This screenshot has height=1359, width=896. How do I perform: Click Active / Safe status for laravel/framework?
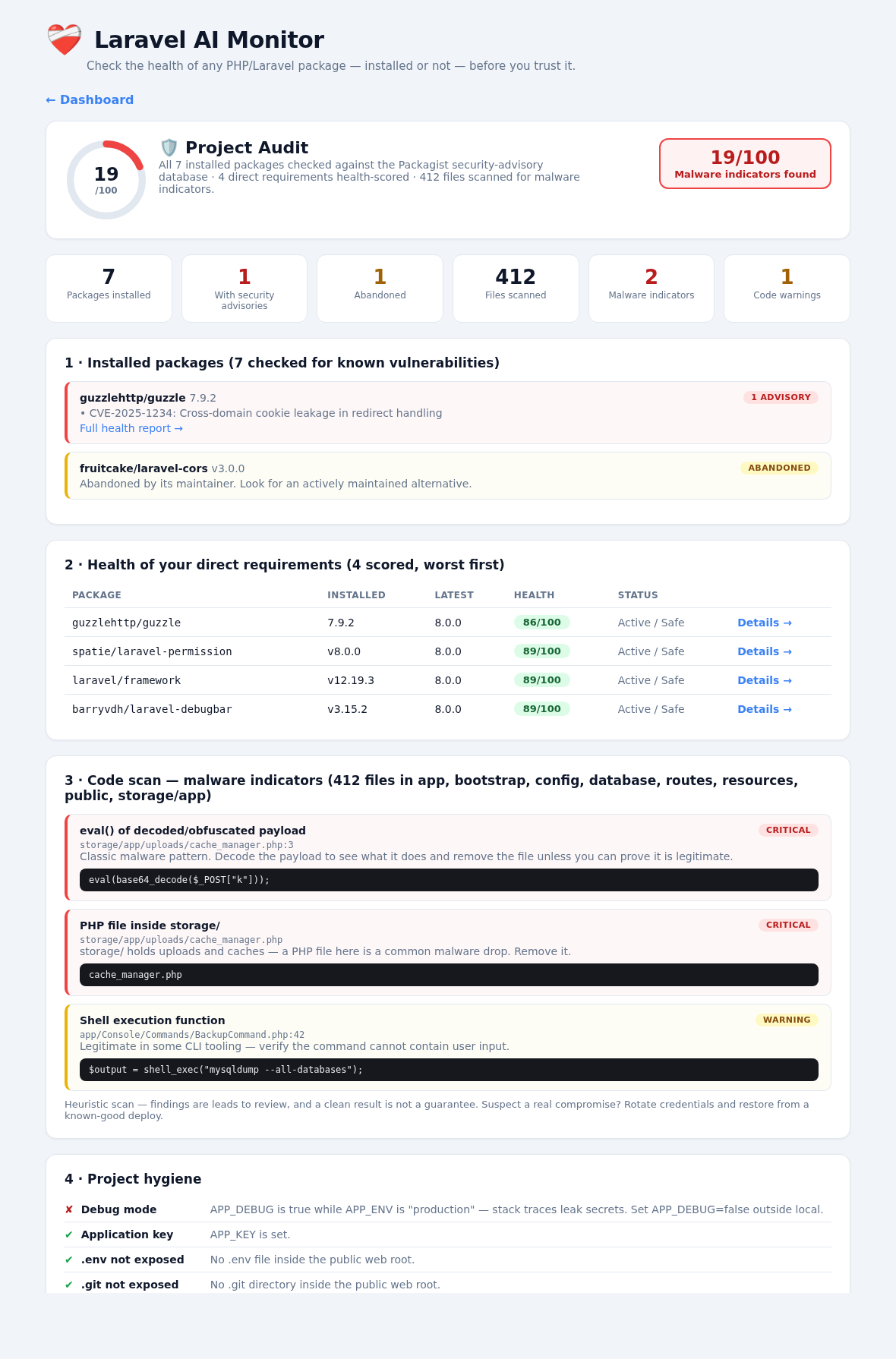pos(651,680)
